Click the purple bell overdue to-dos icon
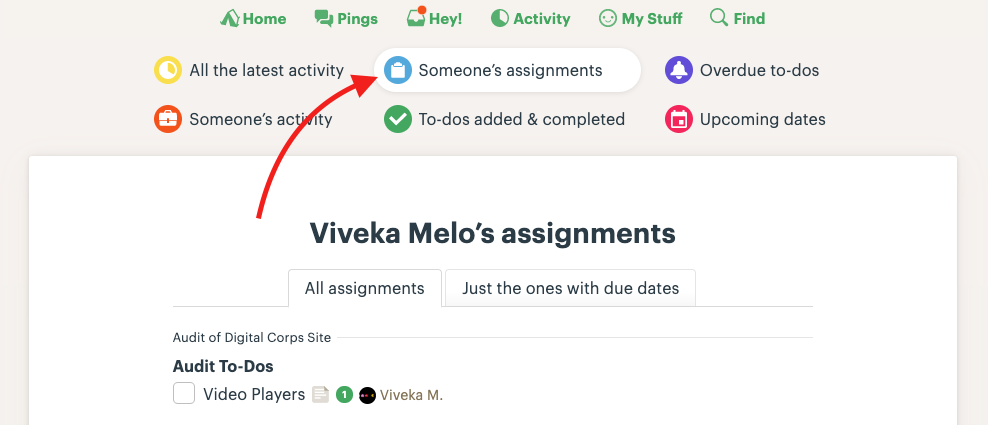Image resolution: width=988 pixels, height=425 pixels. tap(679, 71)
